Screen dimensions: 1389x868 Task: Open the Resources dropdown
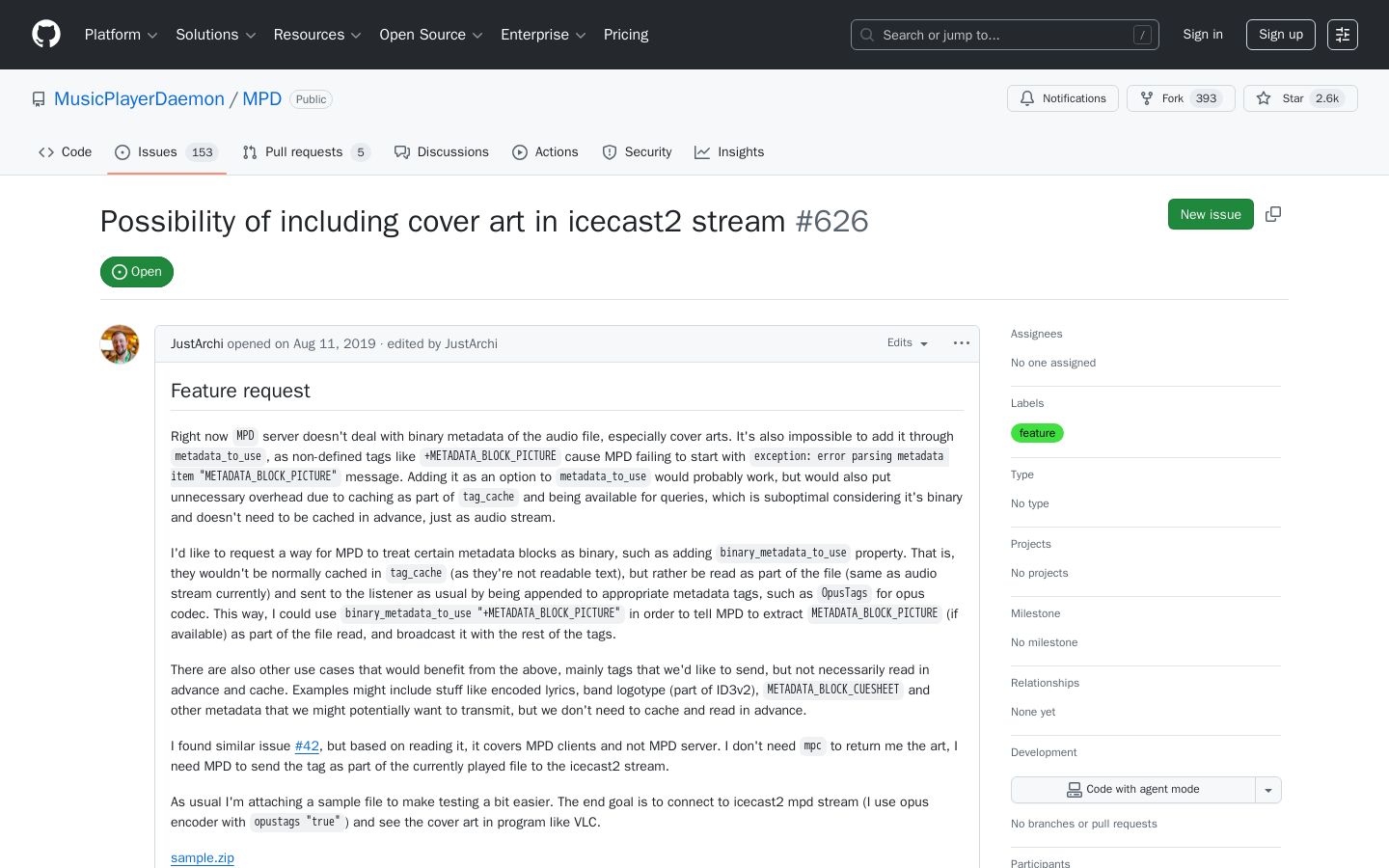tap(317, 35)
